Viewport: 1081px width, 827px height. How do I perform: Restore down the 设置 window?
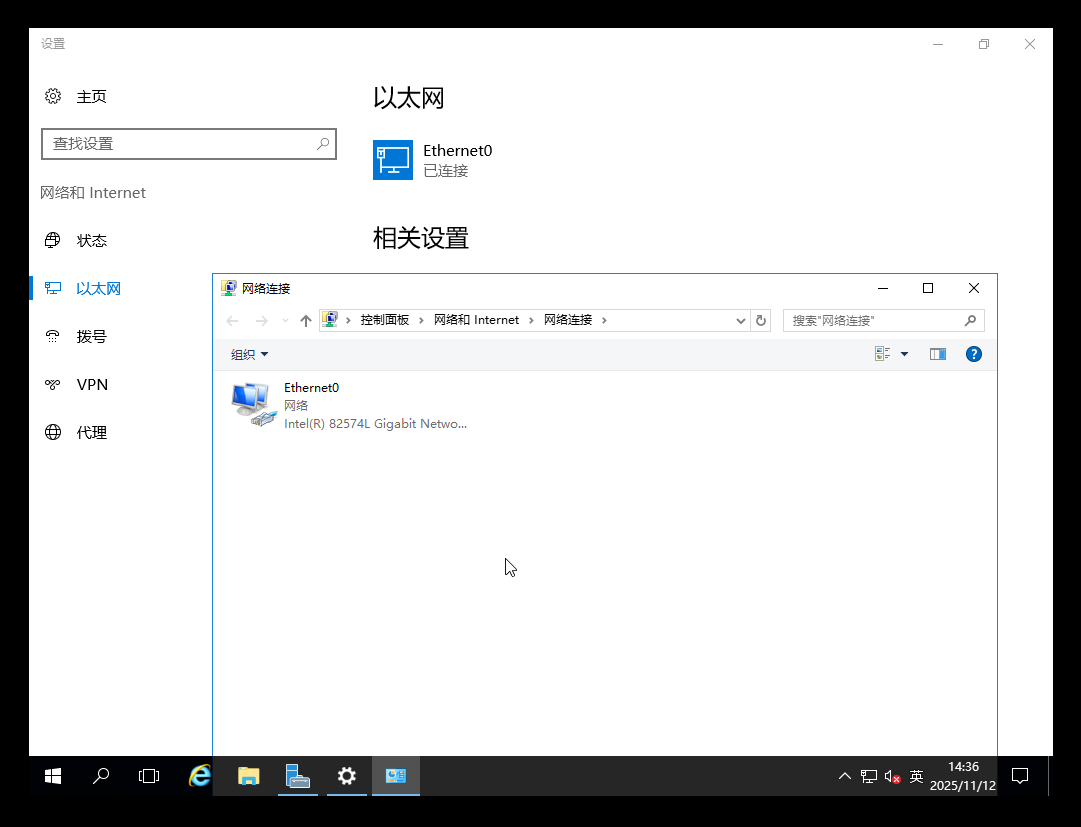pyautogui.click(x=984, y=44)
